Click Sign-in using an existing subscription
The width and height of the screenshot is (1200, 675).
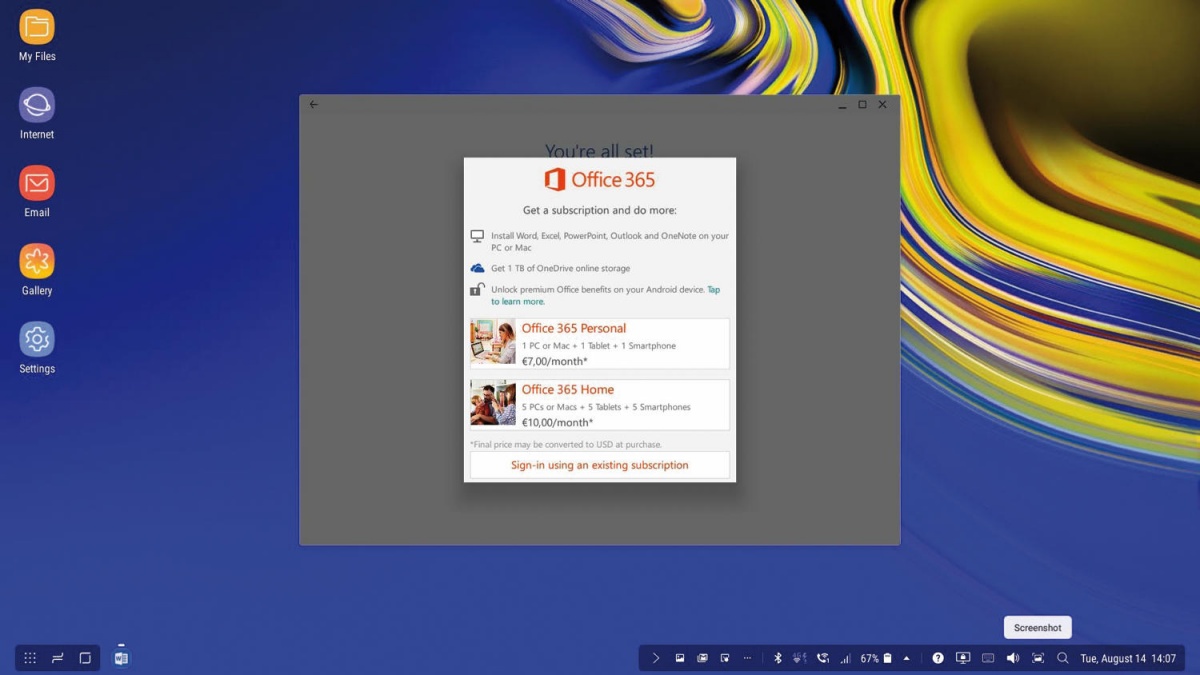(600, 465)
